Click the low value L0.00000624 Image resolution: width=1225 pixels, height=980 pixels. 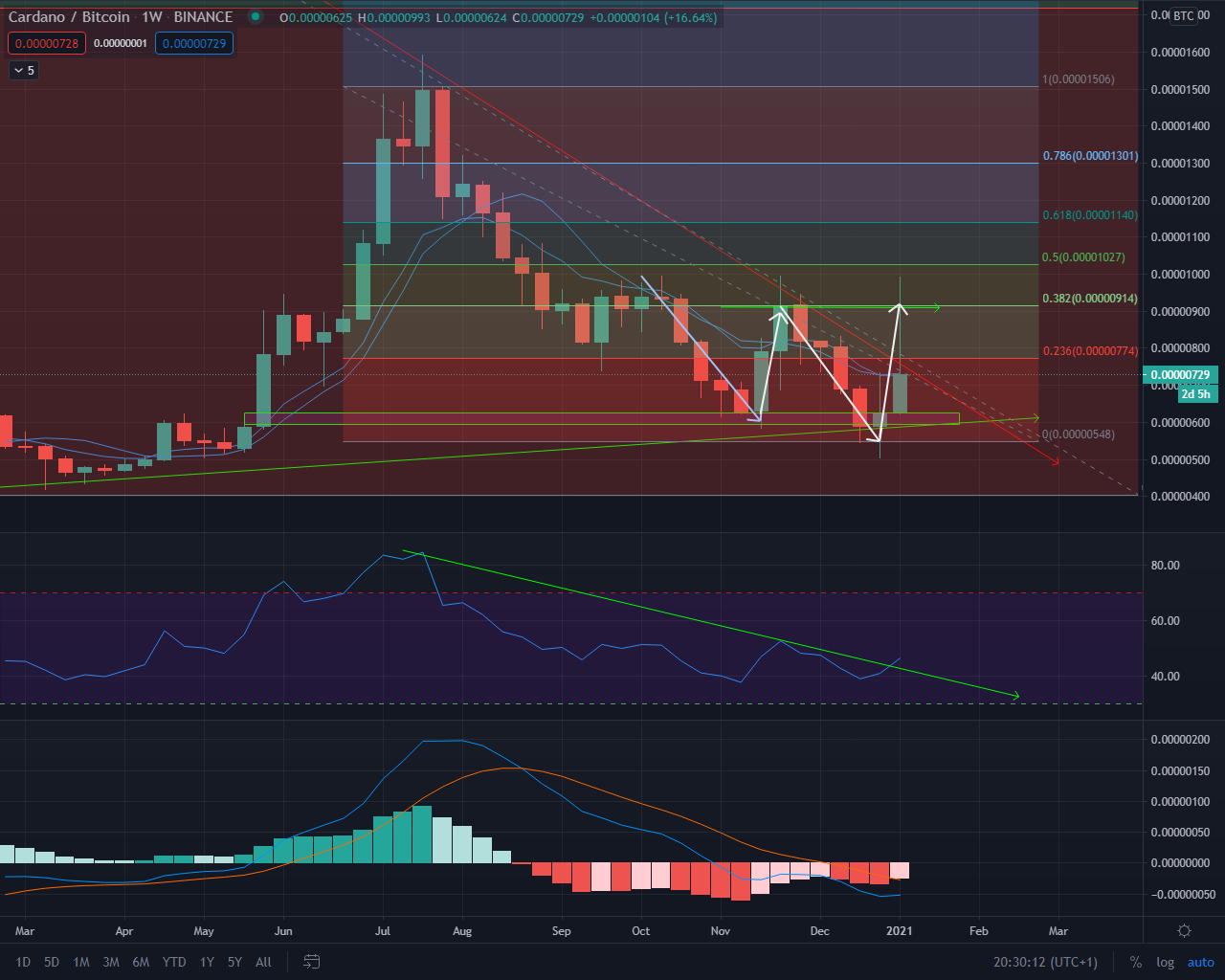474,18
